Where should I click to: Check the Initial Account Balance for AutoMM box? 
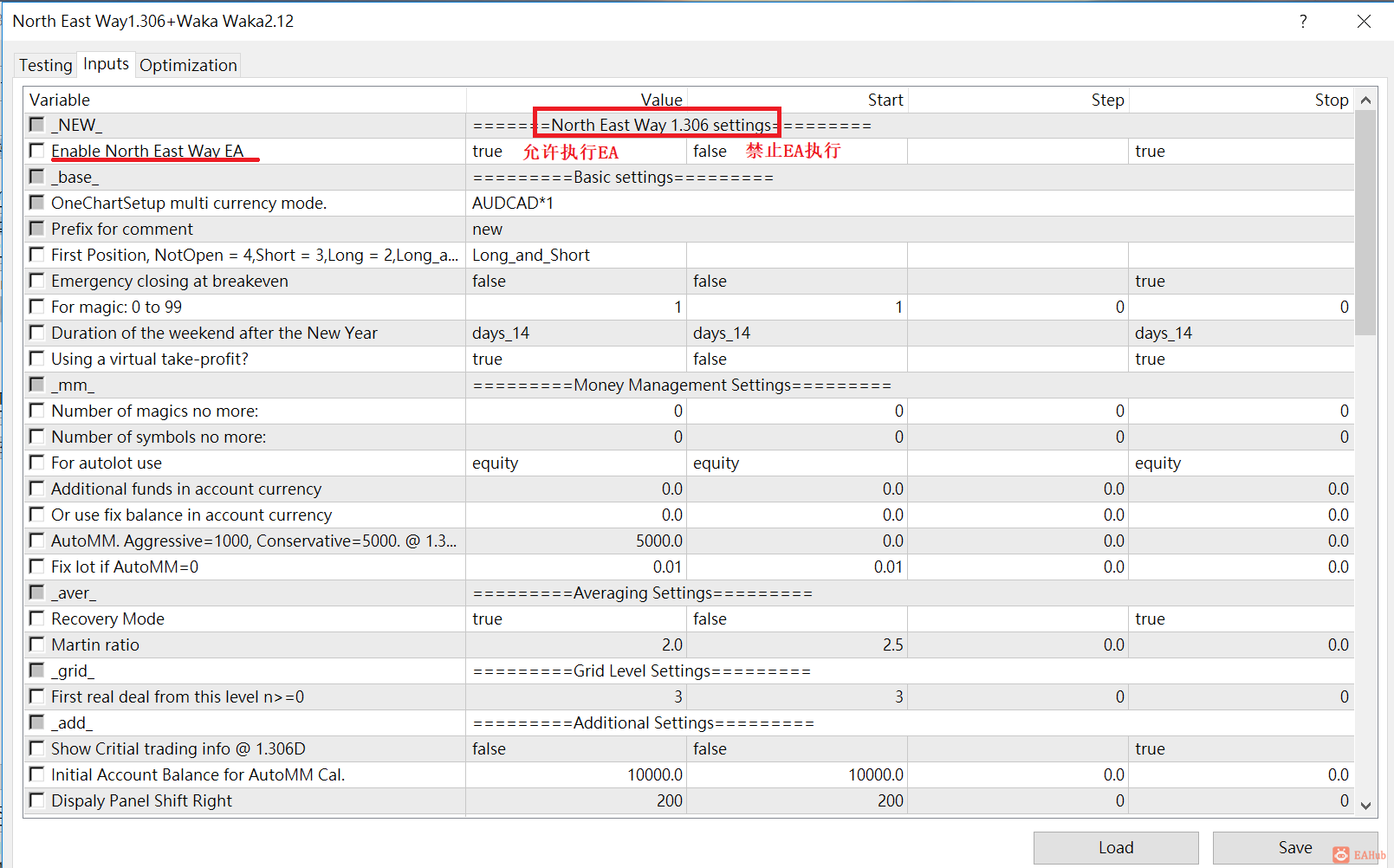point(37,774)
